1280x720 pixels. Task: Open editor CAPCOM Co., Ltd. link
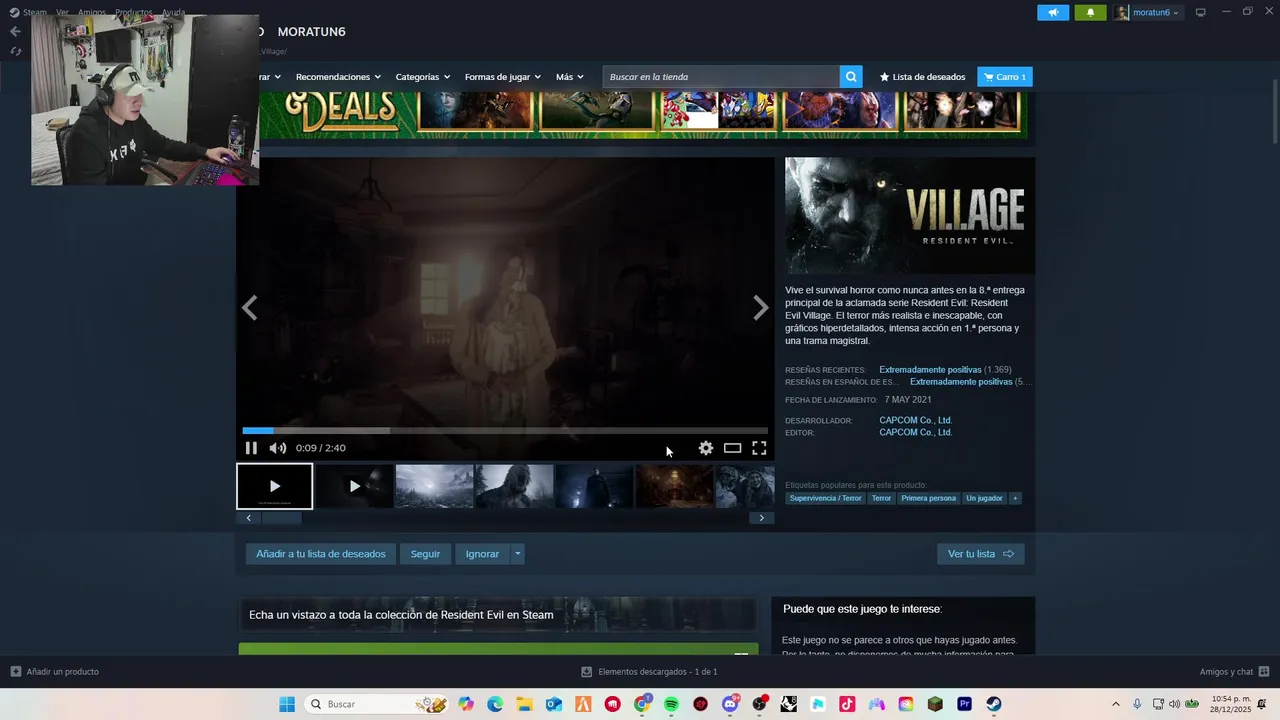tap(915, 432)
